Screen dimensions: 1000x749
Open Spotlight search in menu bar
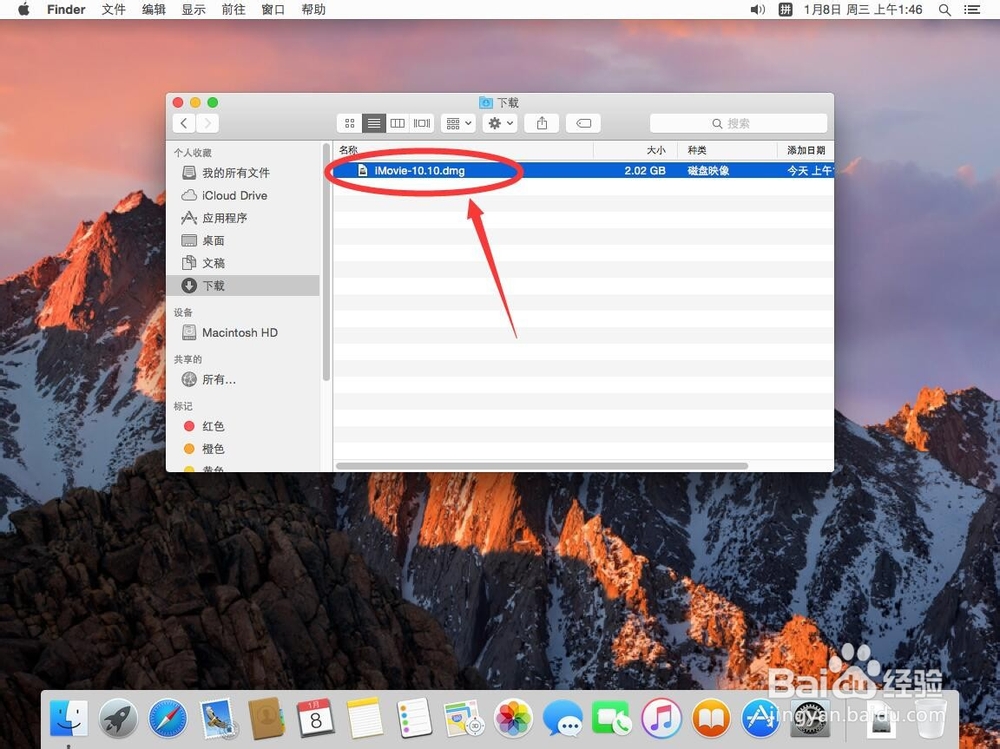[x=945, y=10]
